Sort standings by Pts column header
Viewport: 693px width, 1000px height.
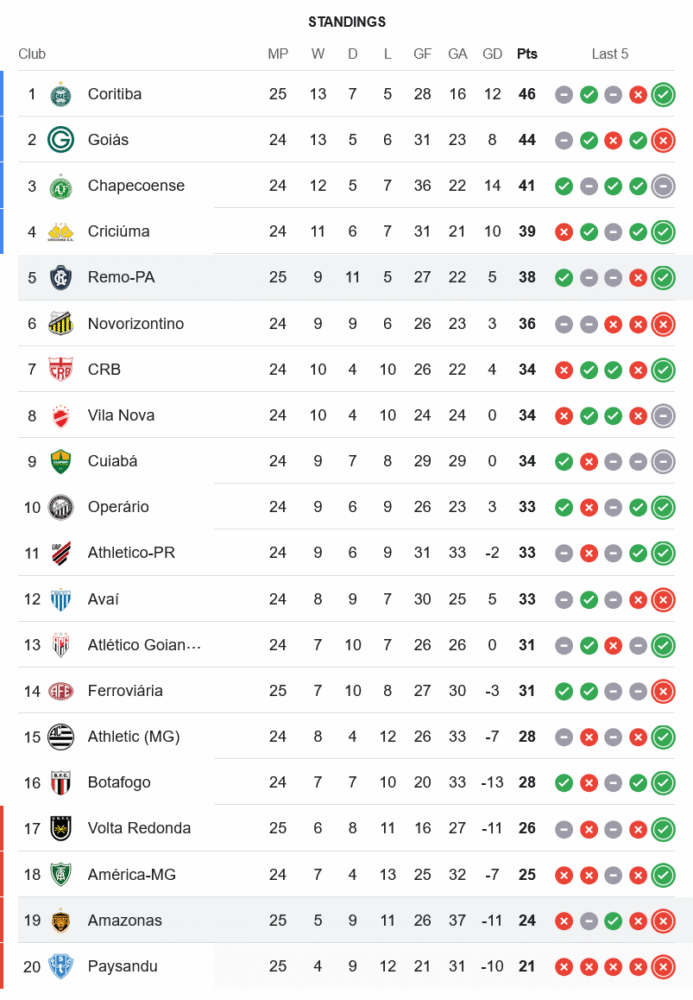coord(526,54)
